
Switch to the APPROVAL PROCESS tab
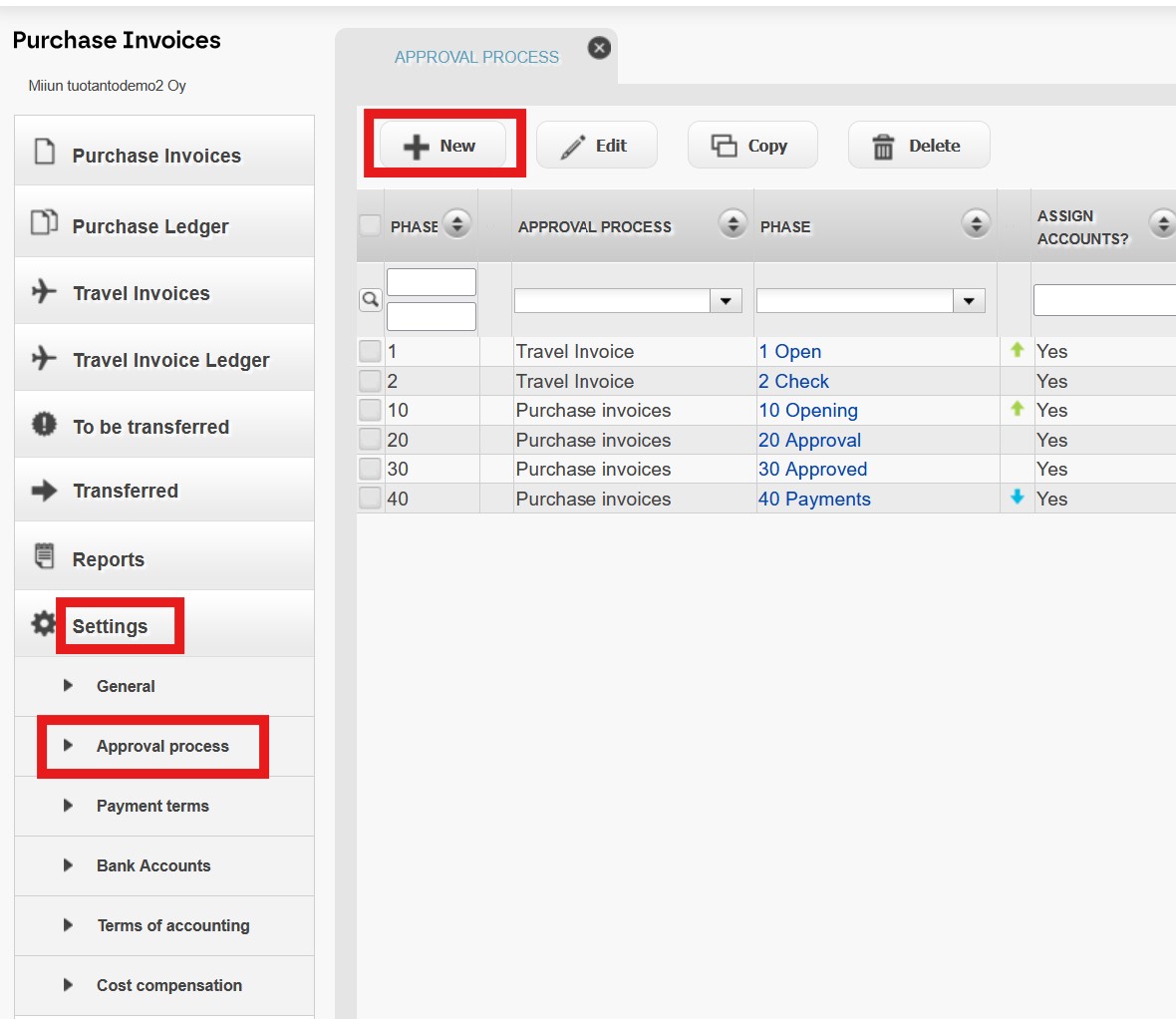tap(477, 57)
